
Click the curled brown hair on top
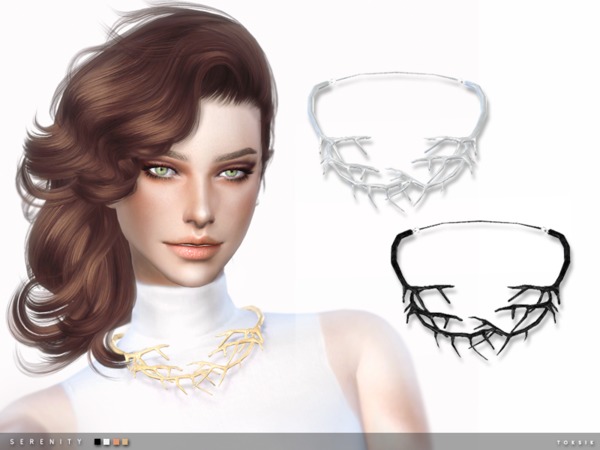(x=150, y=60)
